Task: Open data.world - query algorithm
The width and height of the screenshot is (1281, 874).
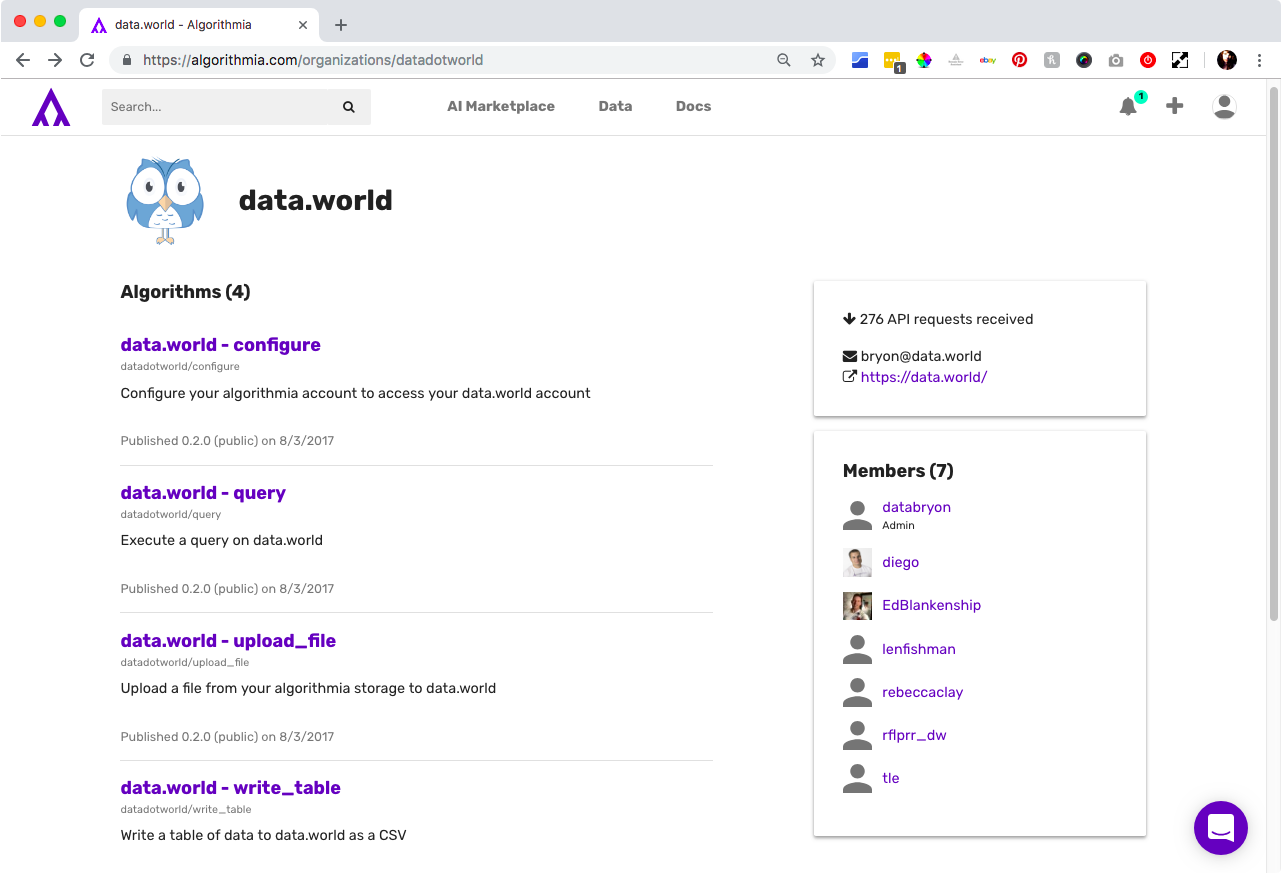Action: 203,493
